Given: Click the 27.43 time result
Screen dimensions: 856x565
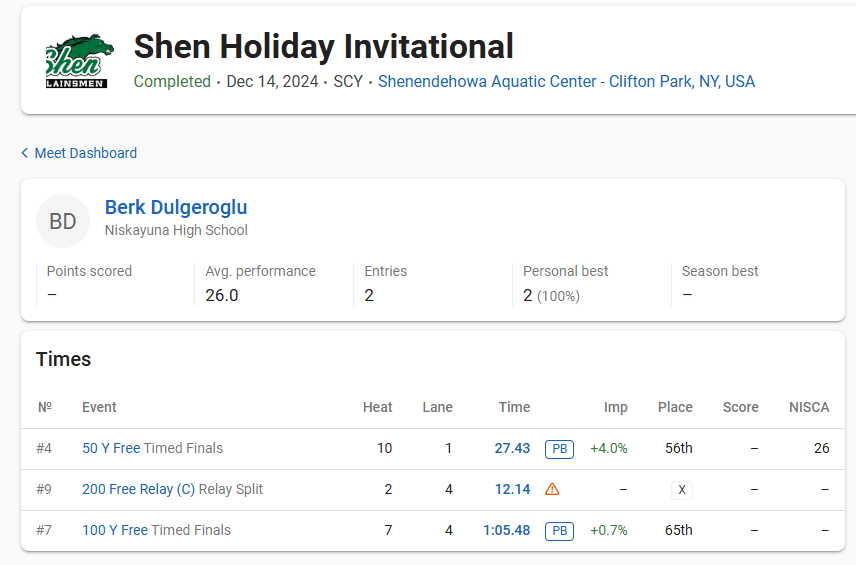Looking at the screenshot, I should 512,449.
